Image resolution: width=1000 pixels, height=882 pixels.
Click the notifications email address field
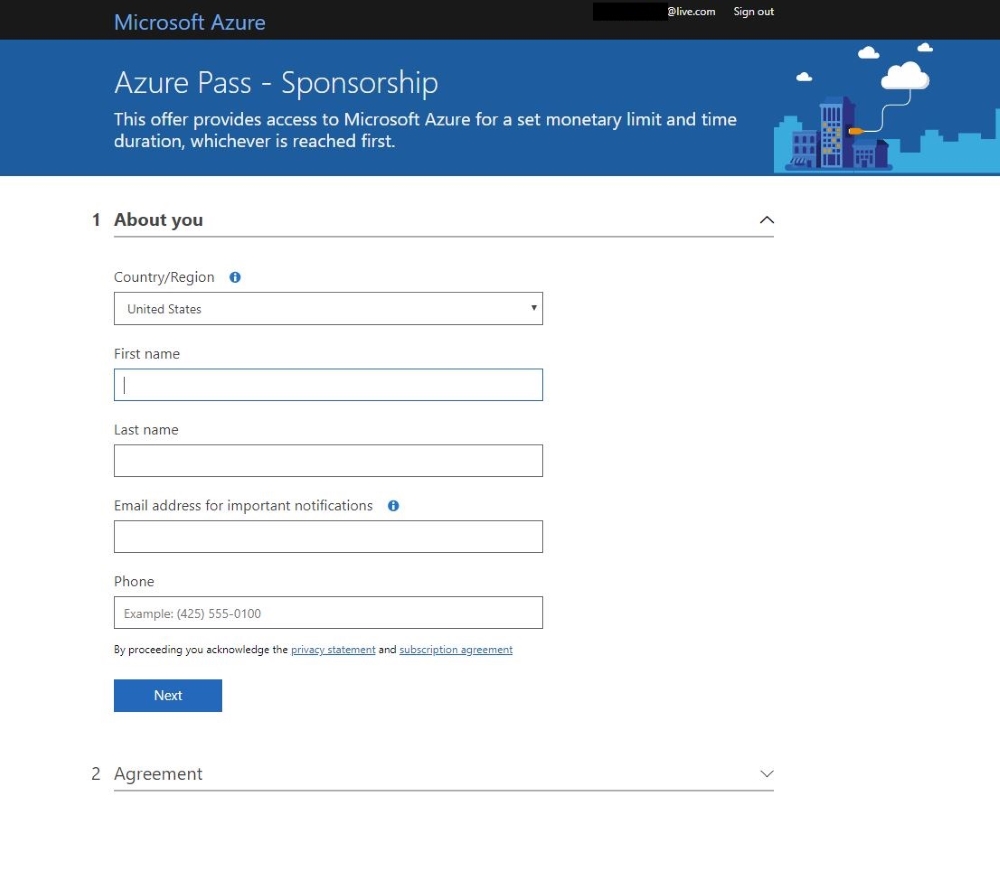pyautogui.click(x=328, y=536)
